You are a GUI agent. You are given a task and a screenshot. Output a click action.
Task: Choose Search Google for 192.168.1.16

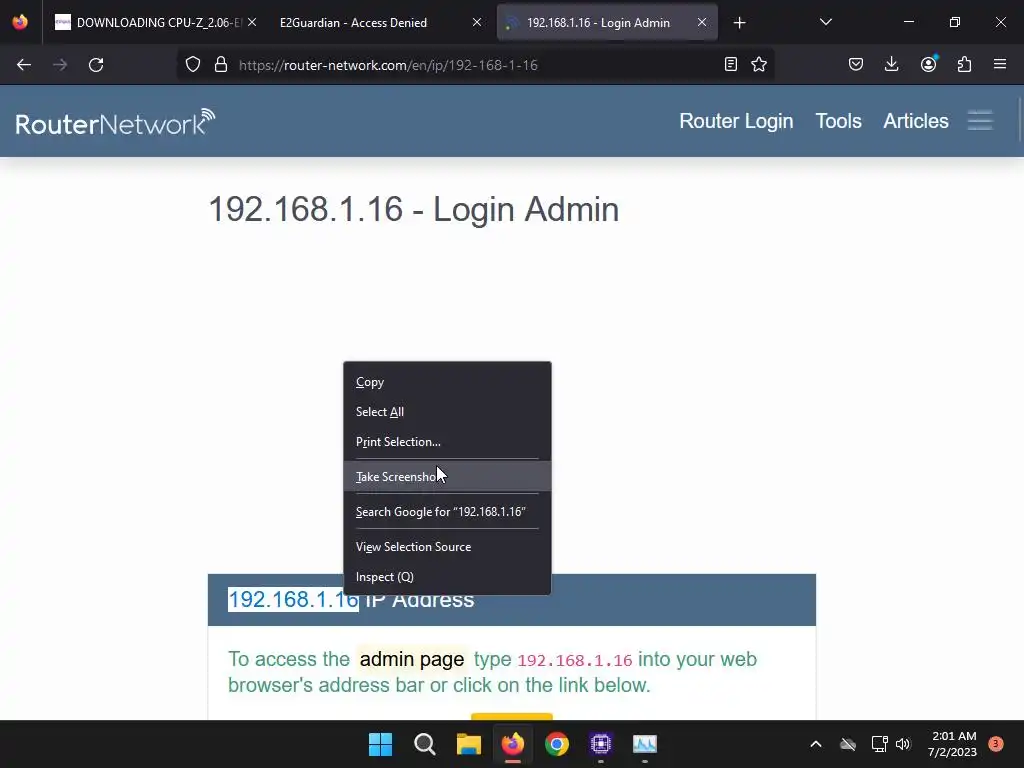[x=447, y=512]
